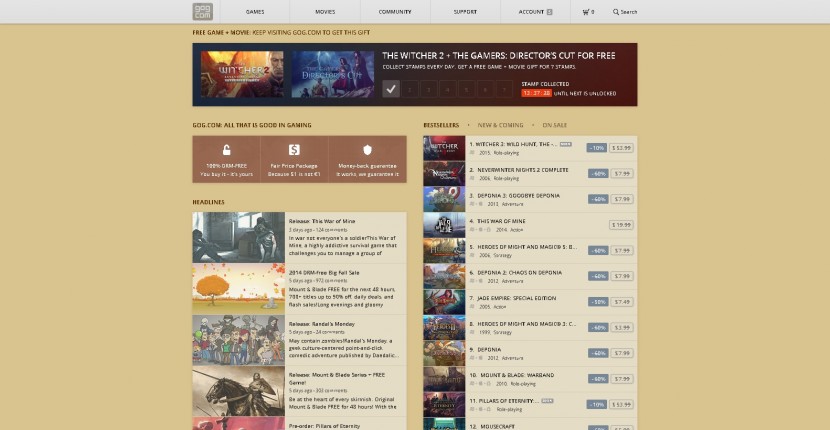
Task: Open Neverwinter Nights 2 Complete title
Action: (x=522, y=170)
